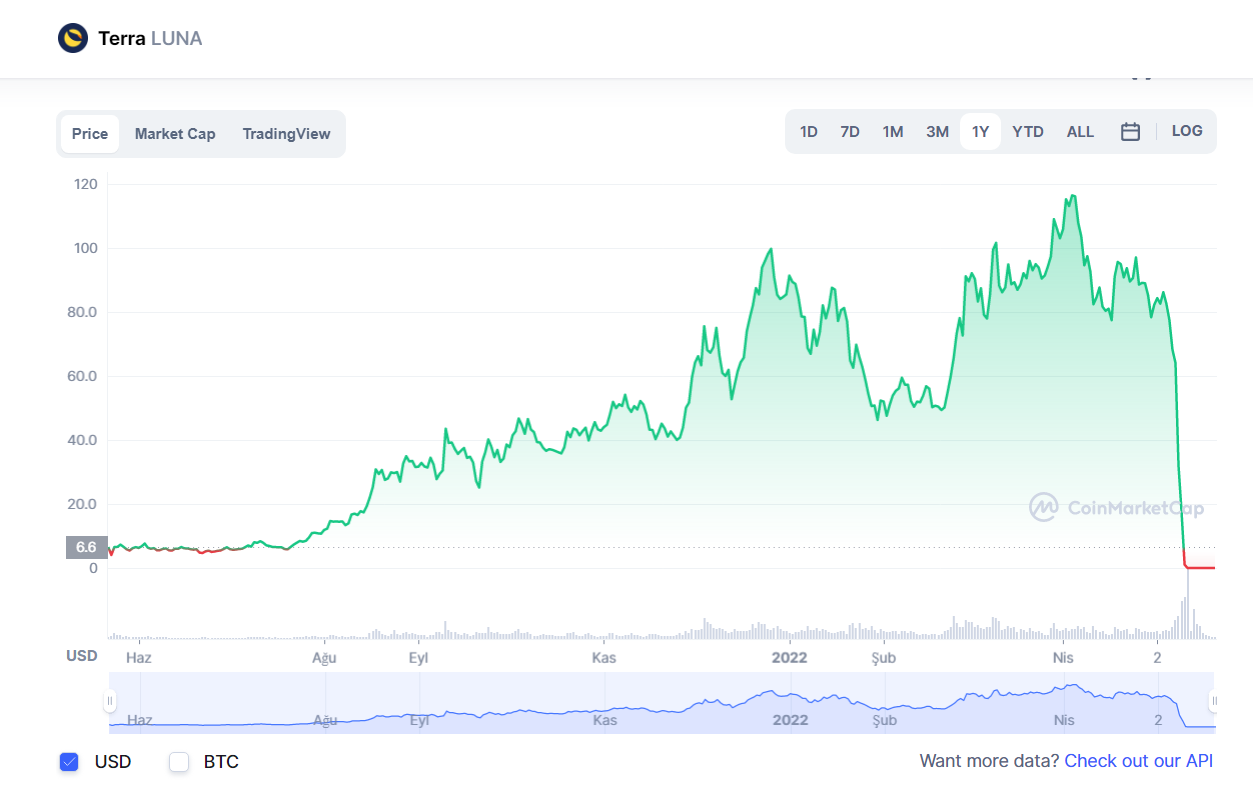This screenshot has height=795, width=1253.
Task: Open the Check out our API link
Action: tap(1138, 761)
